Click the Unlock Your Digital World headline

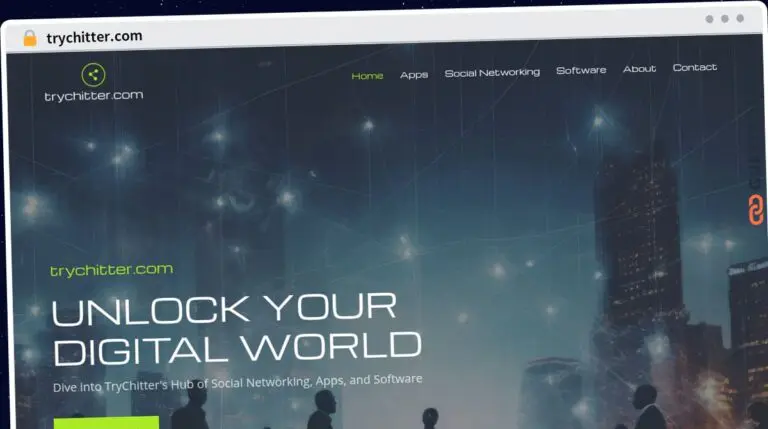tap(237, 329)
